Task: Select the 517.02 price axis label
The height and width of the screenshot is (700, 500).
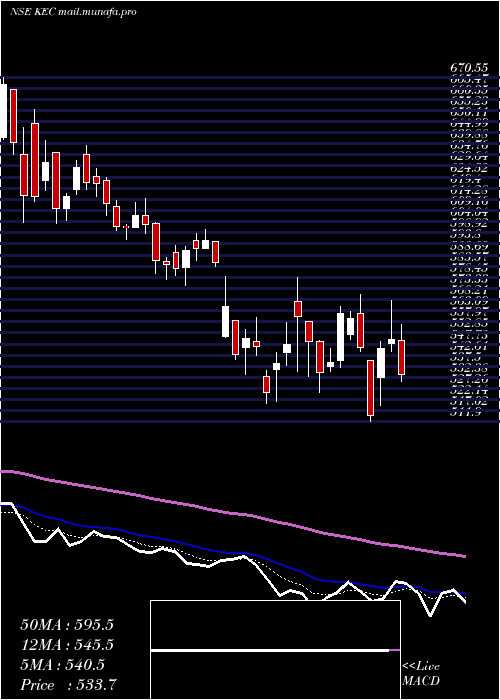Action: (x=469, y=402)
